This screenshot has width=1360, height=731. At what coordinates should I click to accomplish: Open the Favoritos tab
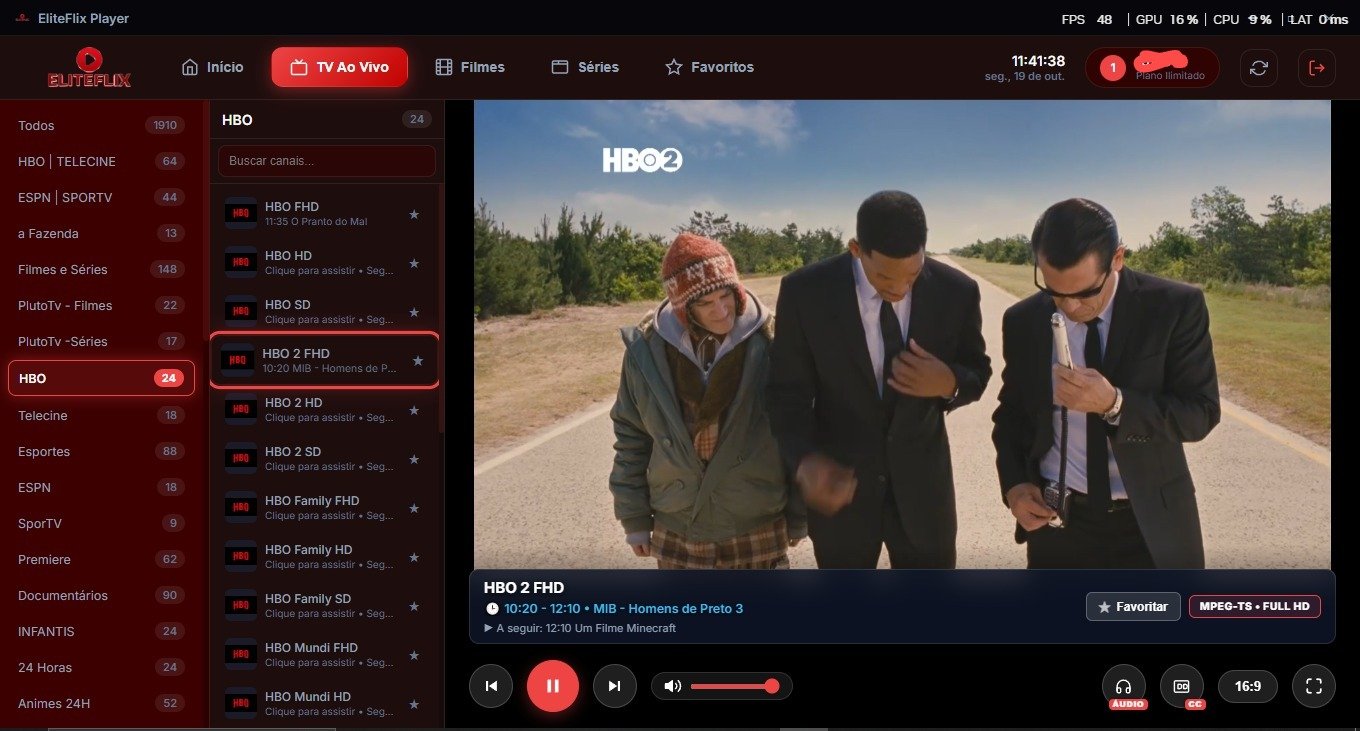click(x=710, y=67)
